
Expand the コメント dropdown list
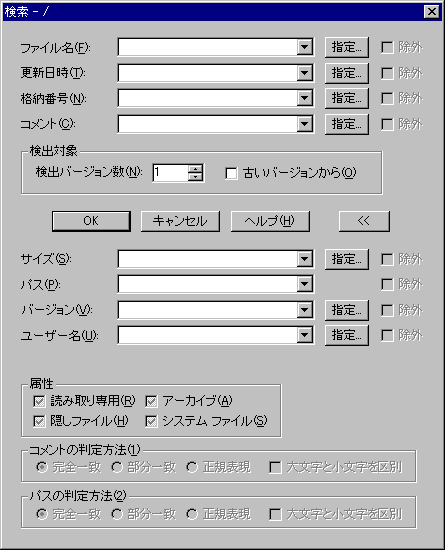304,124
